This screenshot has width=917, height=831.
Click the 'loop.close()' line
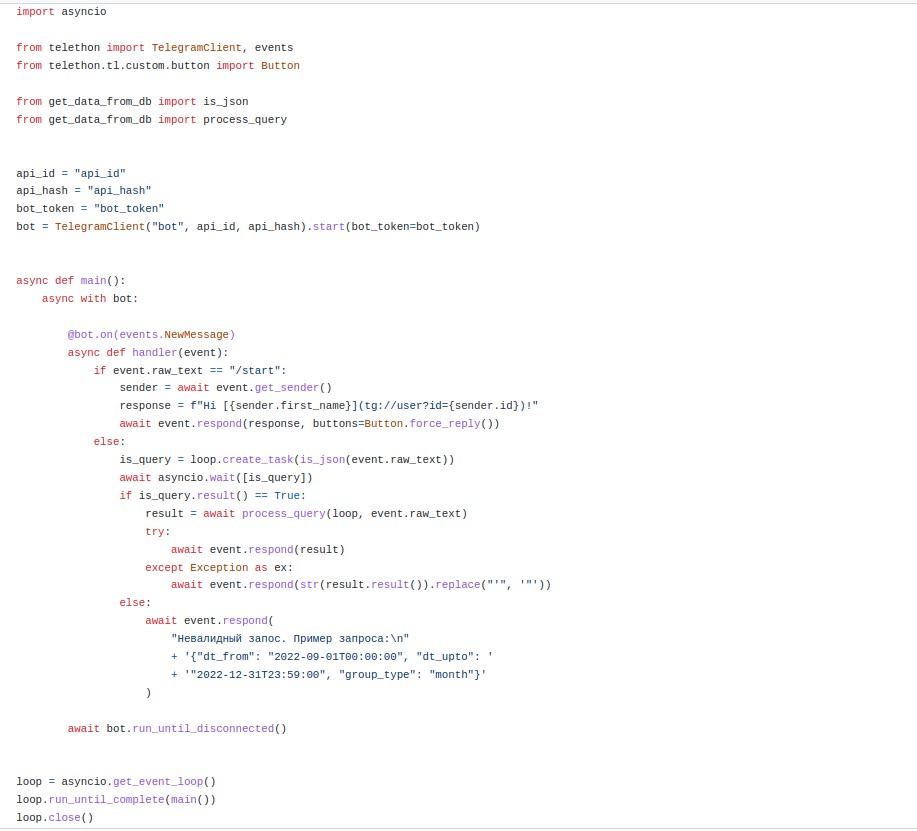55,818
